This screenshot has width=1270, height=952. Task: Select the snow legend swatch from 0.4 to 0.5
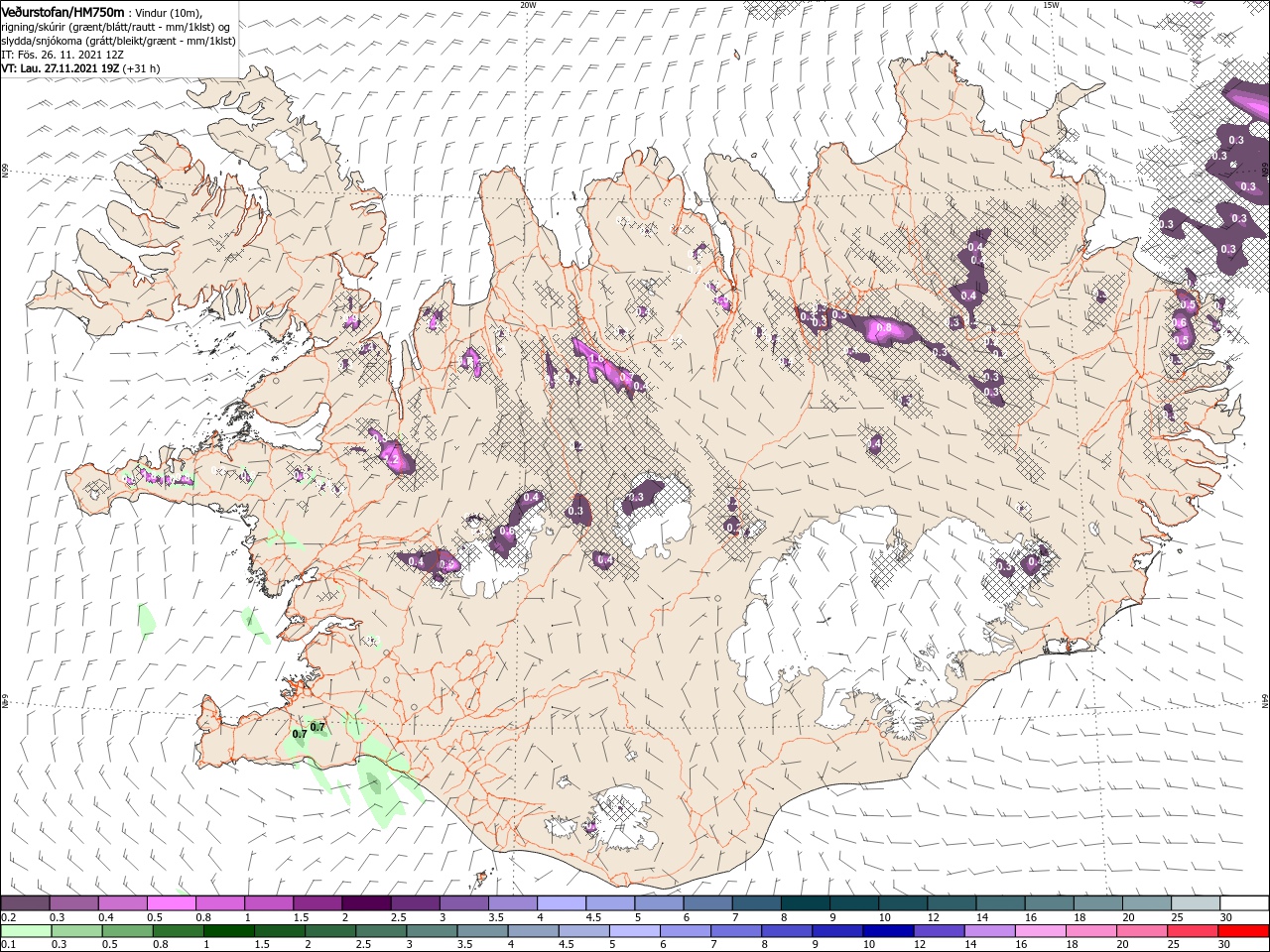pos(123,902)
